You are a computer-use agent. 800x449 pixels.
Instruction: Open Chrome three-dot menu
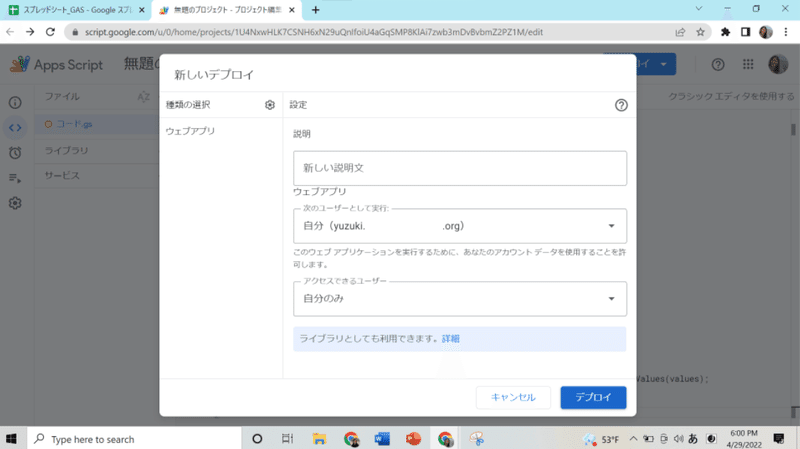point(786,32)
